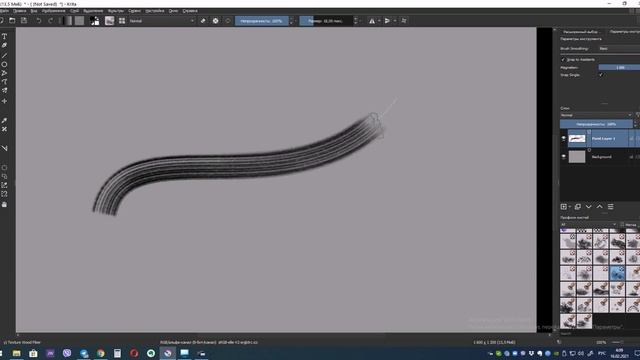Select Paint Layer 1 row
Screen dimensions: 640x360
[x=600, y=138]
